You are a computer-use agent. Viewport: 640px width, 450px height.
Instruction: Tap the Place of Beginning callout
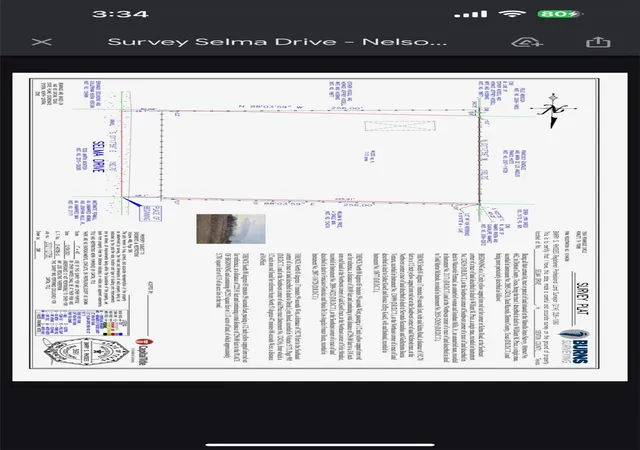click(x=150, y=213)
